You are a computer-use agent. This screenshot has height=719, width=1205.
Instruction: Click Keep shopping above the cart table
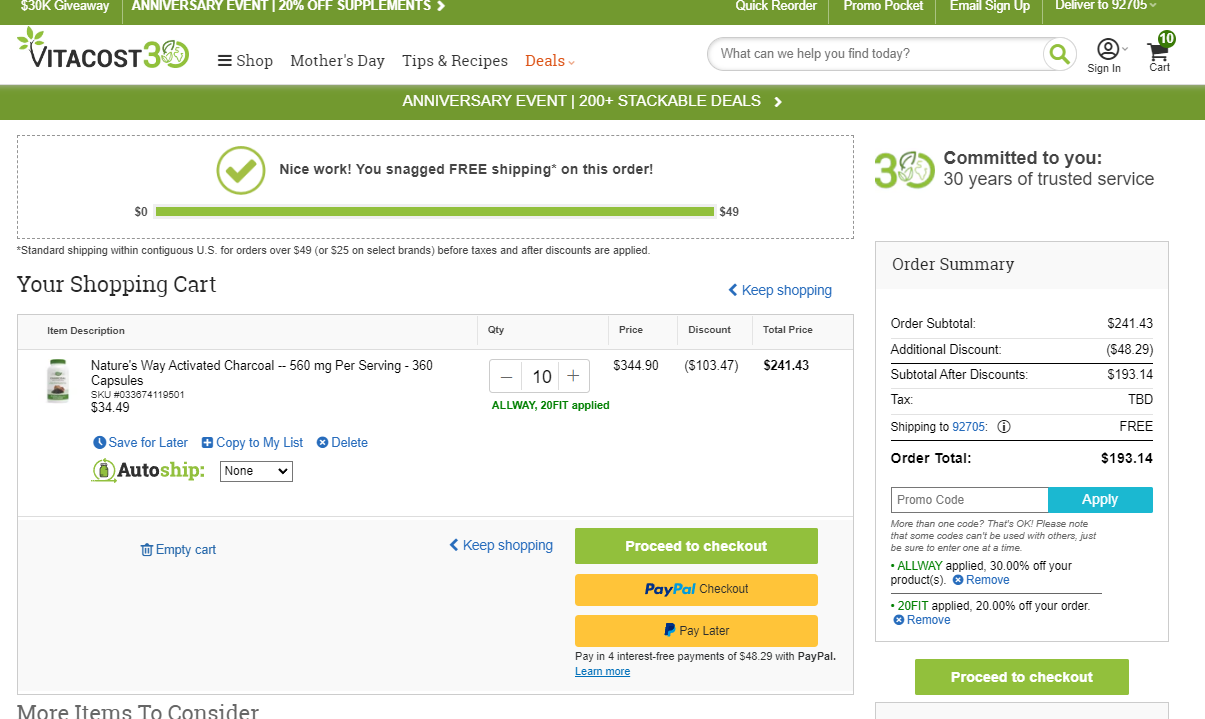click(x=780, y=290)
